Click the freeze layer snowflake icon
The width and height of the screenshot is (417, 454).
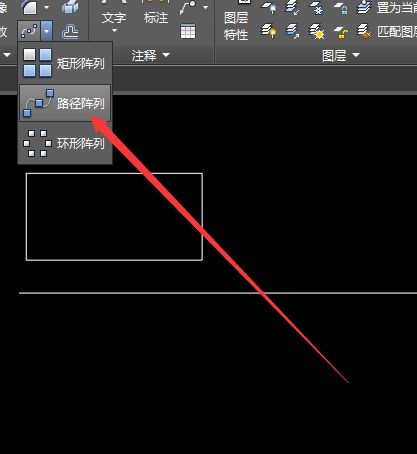316,7
